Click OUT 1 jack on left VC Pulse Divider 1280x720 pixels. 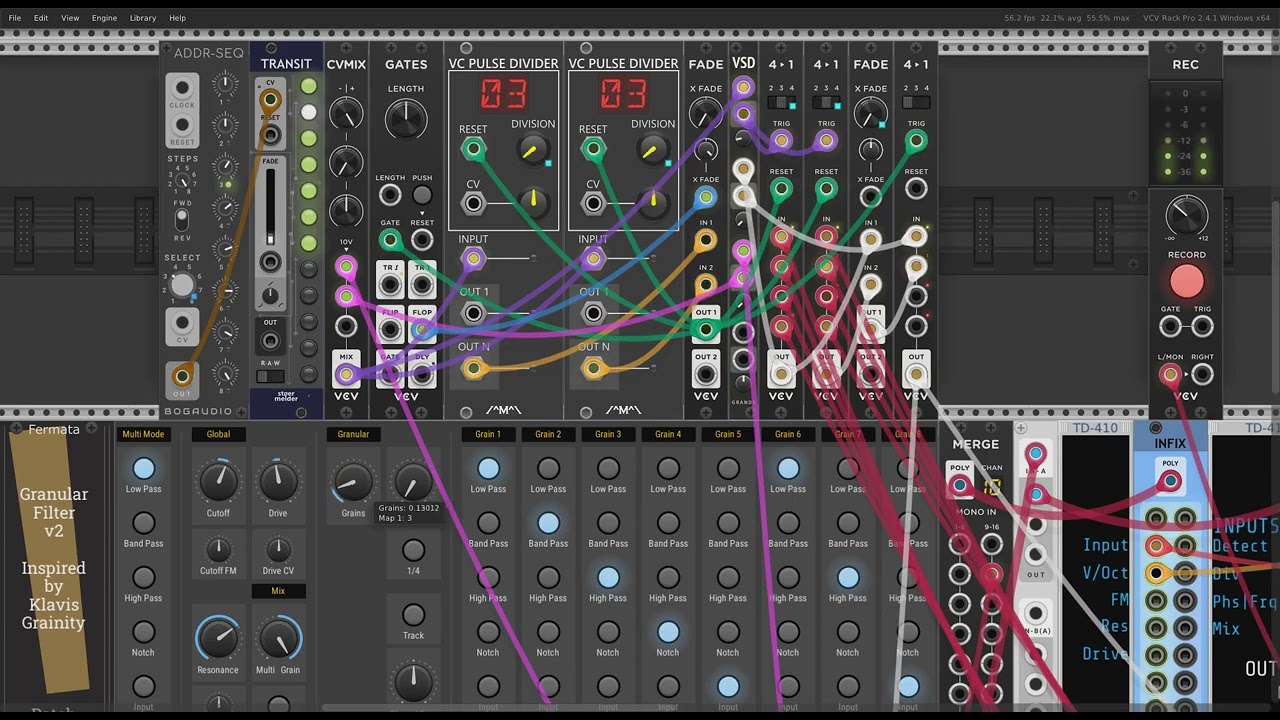pos(473,313)
